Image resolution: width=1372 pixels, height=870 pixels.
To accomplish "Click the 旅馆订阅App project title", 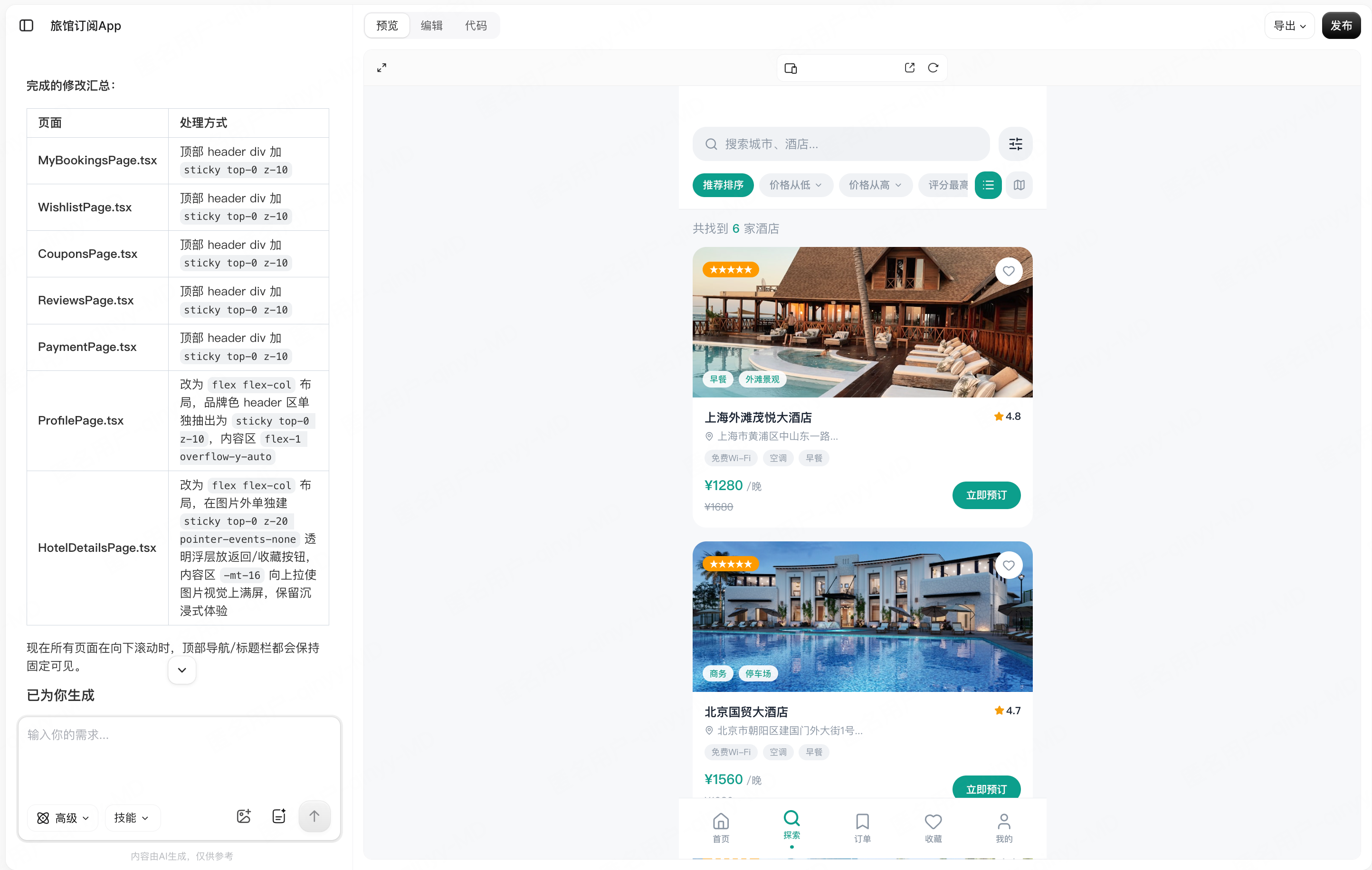I will [86, 26].
